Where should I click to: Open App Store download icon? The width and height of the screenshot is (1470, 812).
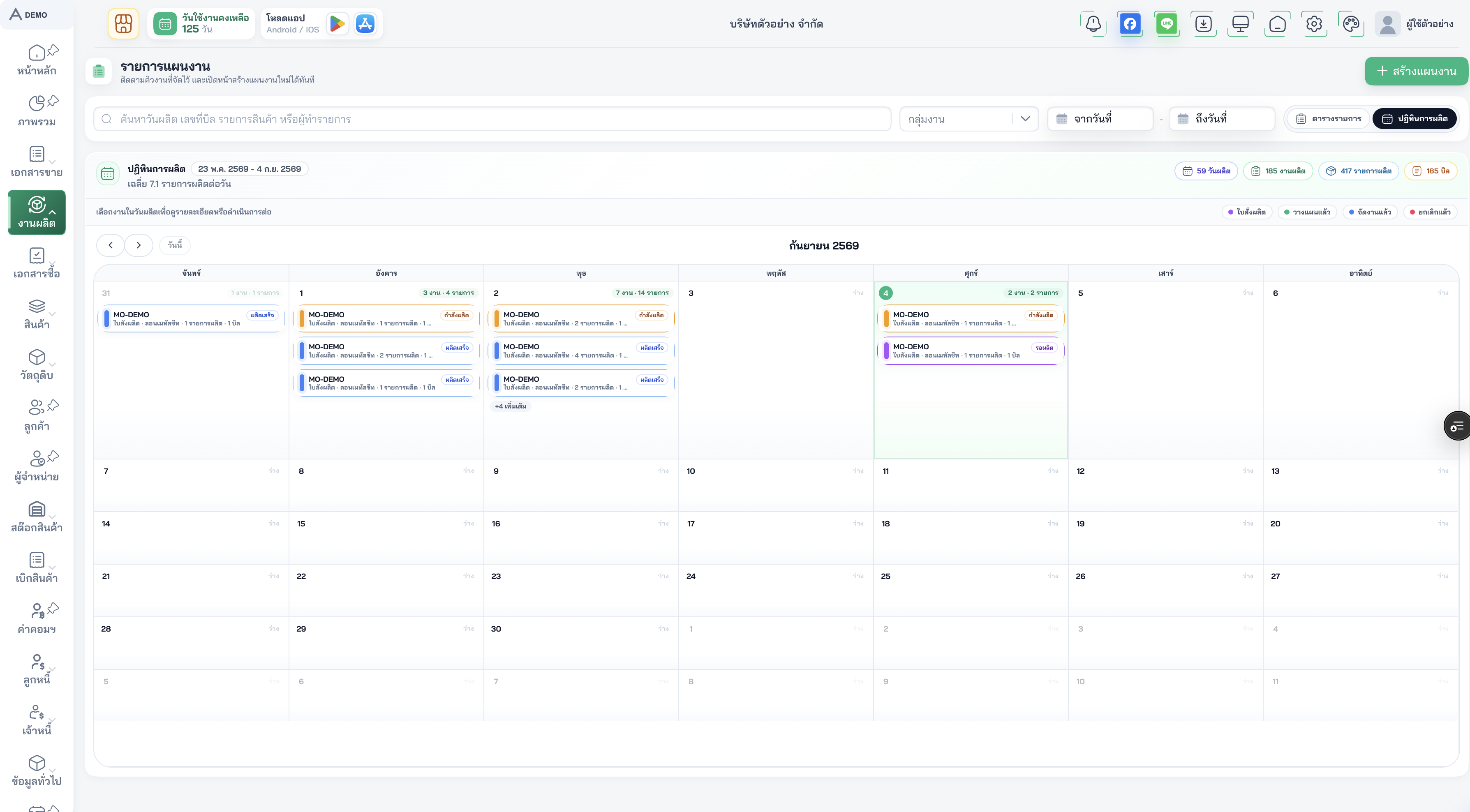pos(365,24)
